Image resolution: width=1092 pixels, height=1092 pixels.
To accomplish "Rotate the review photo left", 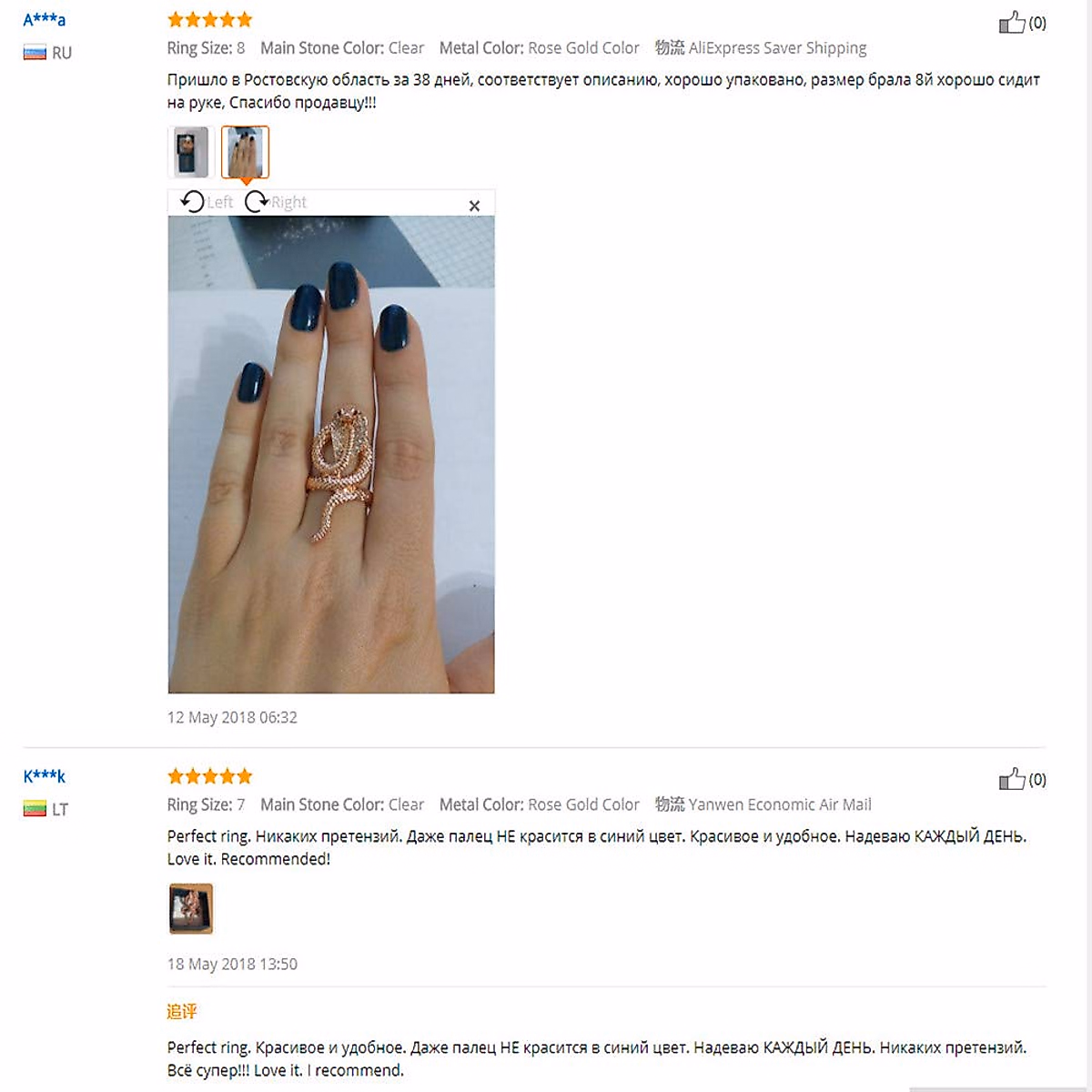I will 207,202.
